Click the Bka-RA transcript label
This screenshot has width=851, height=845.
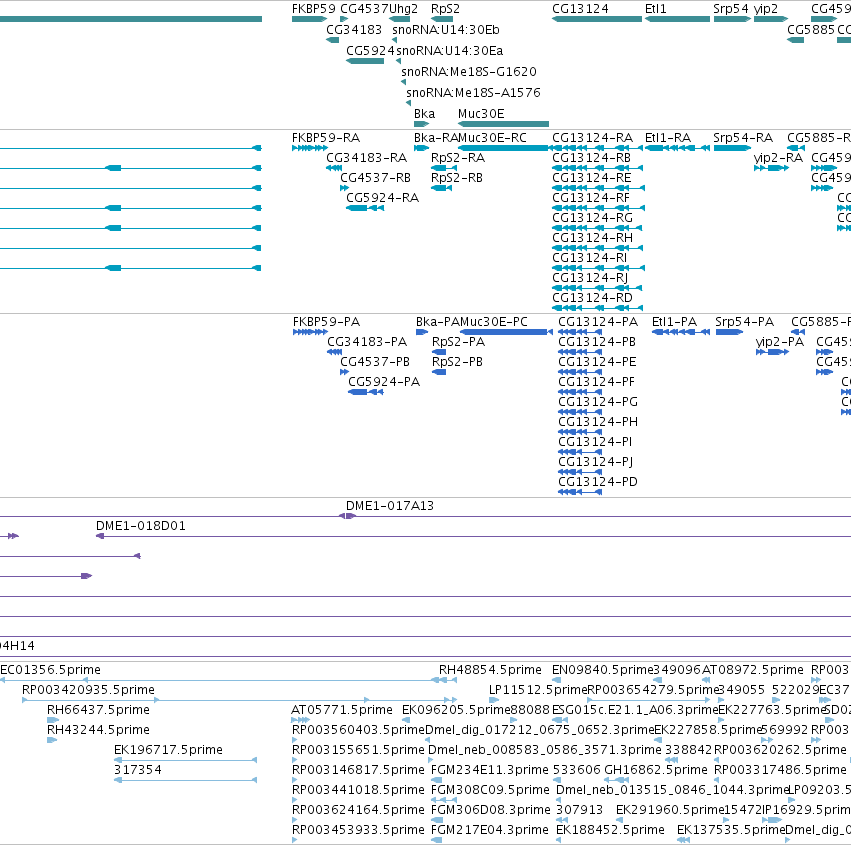click(x=436, y=138)
